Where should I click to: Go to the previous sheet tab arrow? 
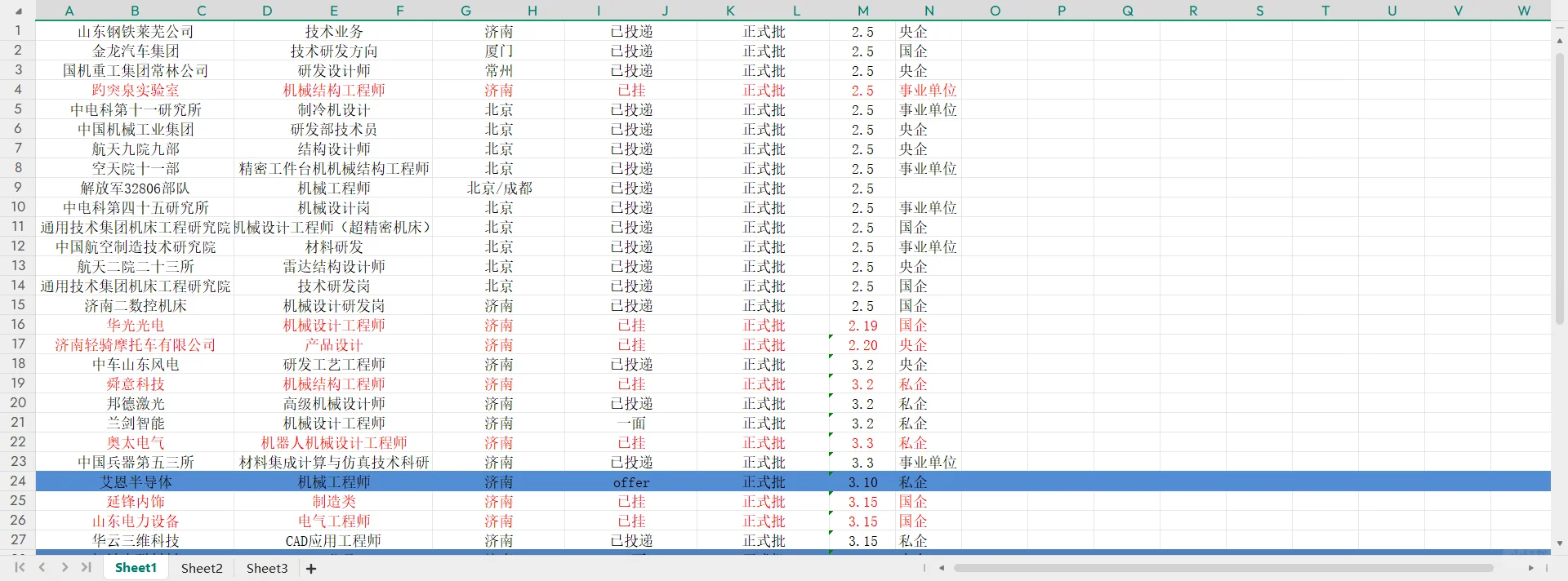tap(42, 567)
